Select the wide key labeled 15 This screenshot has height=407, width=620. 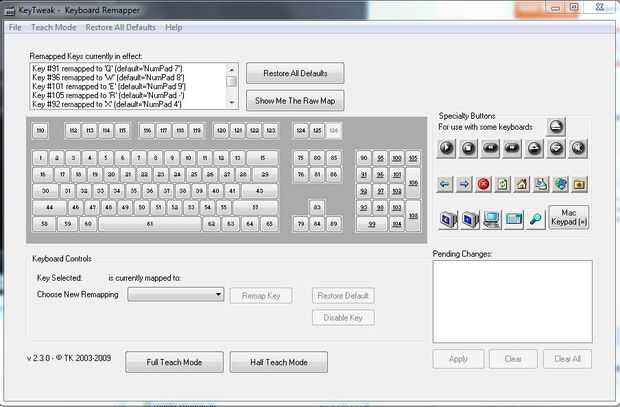point(263,158)
